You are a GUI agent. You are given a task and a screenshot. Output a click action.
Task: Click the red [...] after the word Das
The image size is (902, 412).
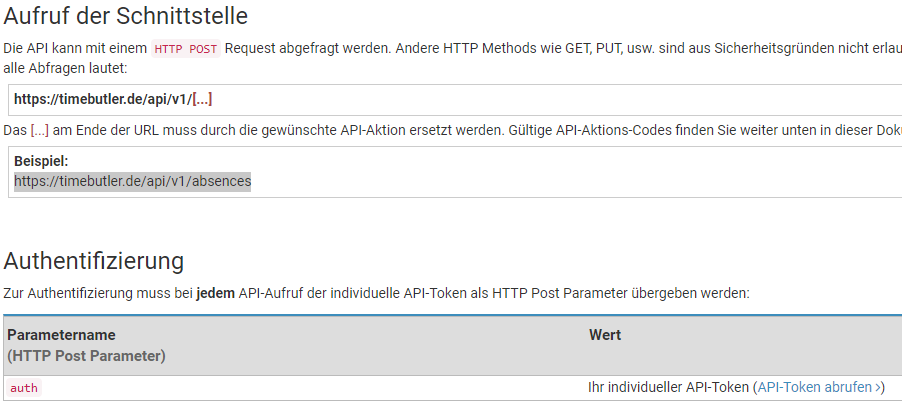[x=40, y=130]
